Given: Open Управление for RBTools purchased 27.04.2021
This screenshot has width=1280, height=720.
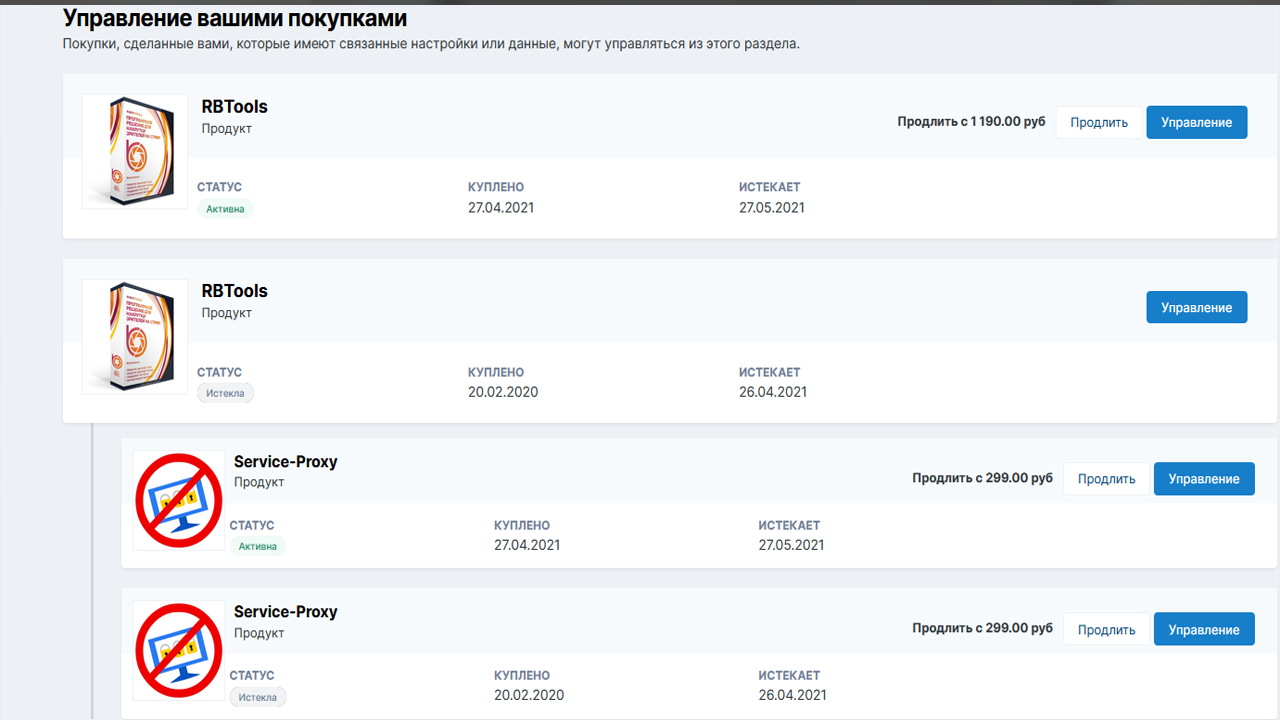Looking at the screenshot, I should (x=1196, y=122).
